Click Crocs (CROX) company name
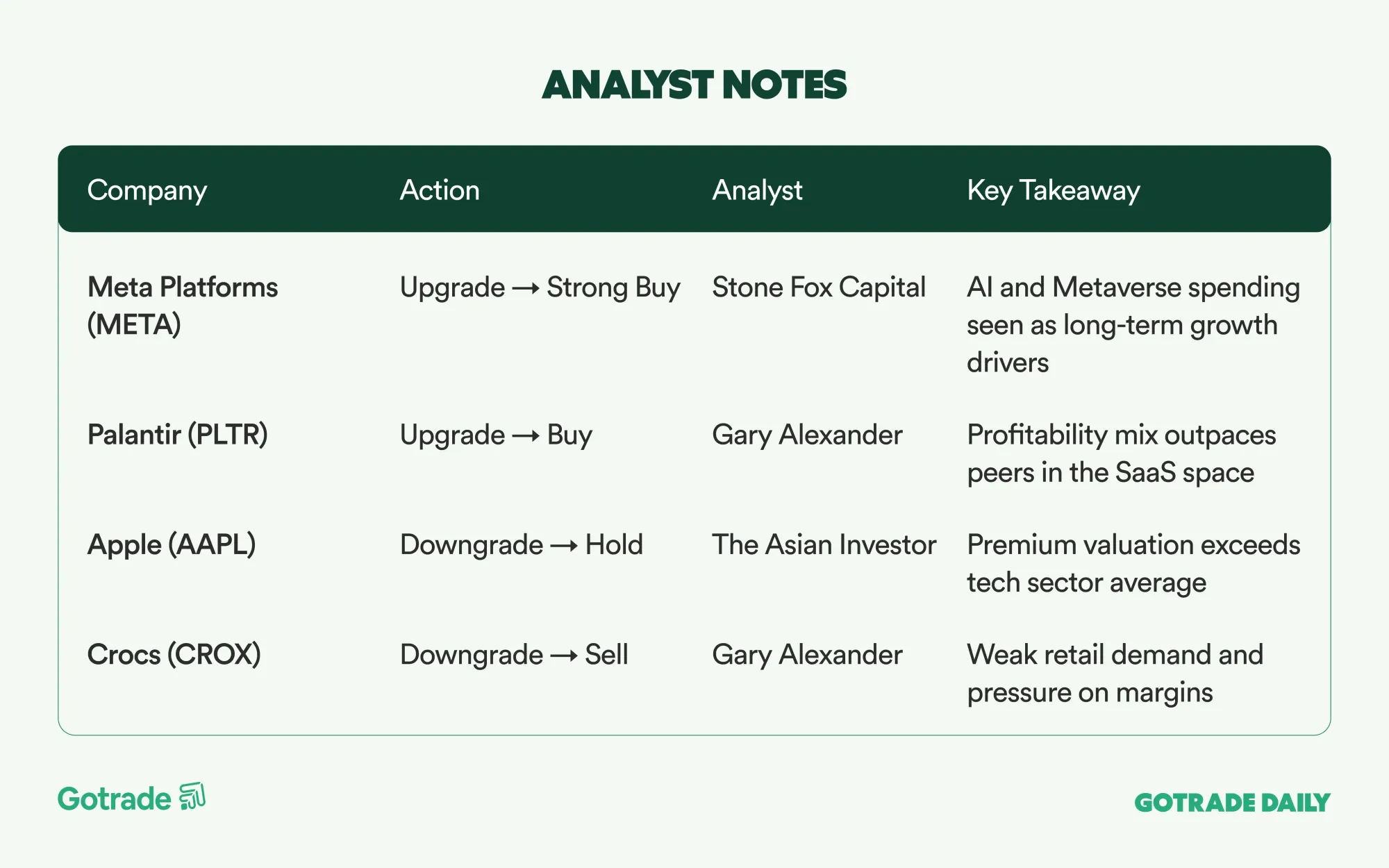Viewport: 1389px width, 868px height. 174,654
